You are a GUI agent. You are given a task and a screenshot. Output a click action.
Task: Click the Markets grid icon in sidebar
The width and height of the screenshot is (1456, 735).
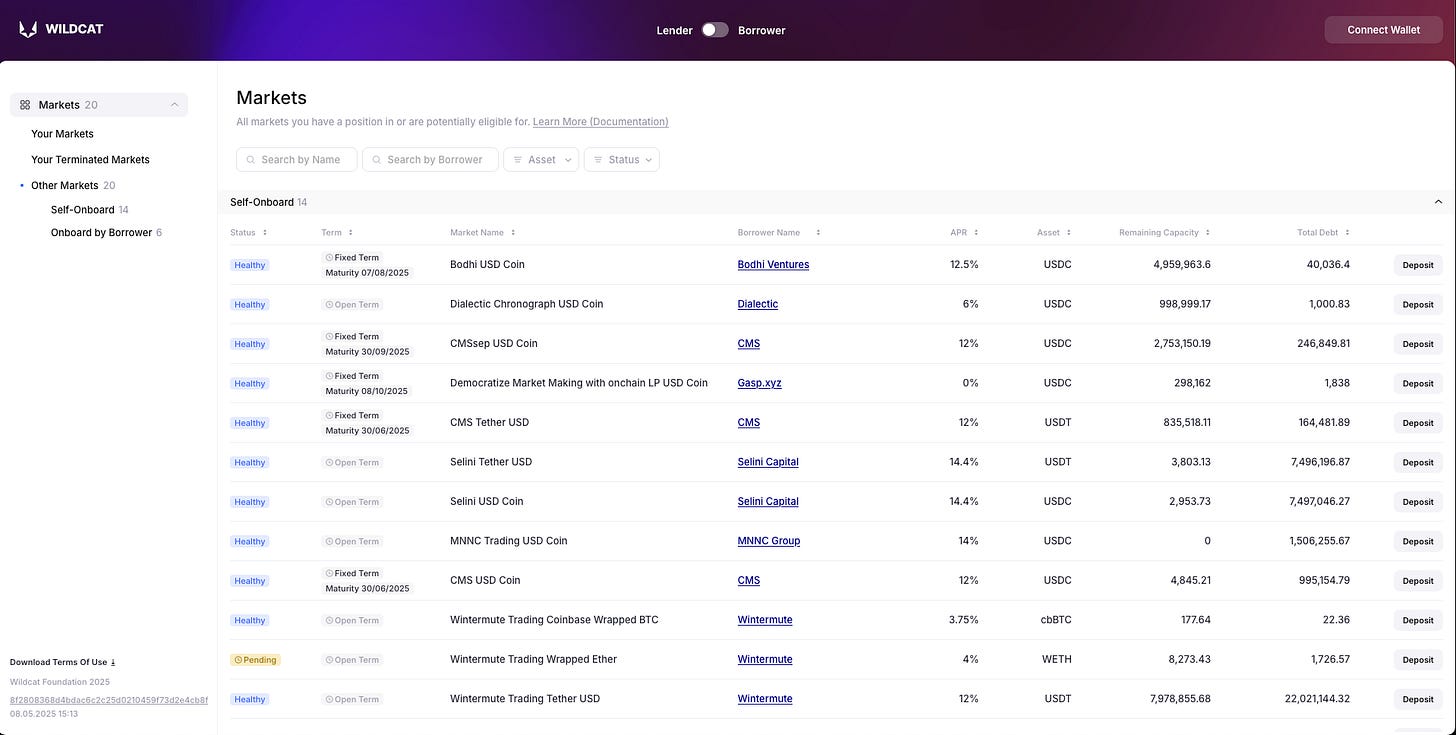(25, 105)
